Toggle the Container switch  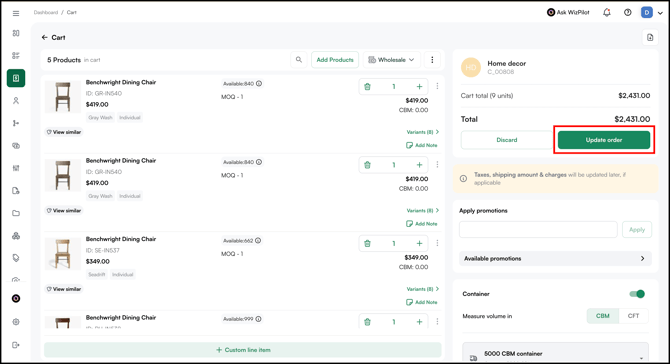click(637, 294)
